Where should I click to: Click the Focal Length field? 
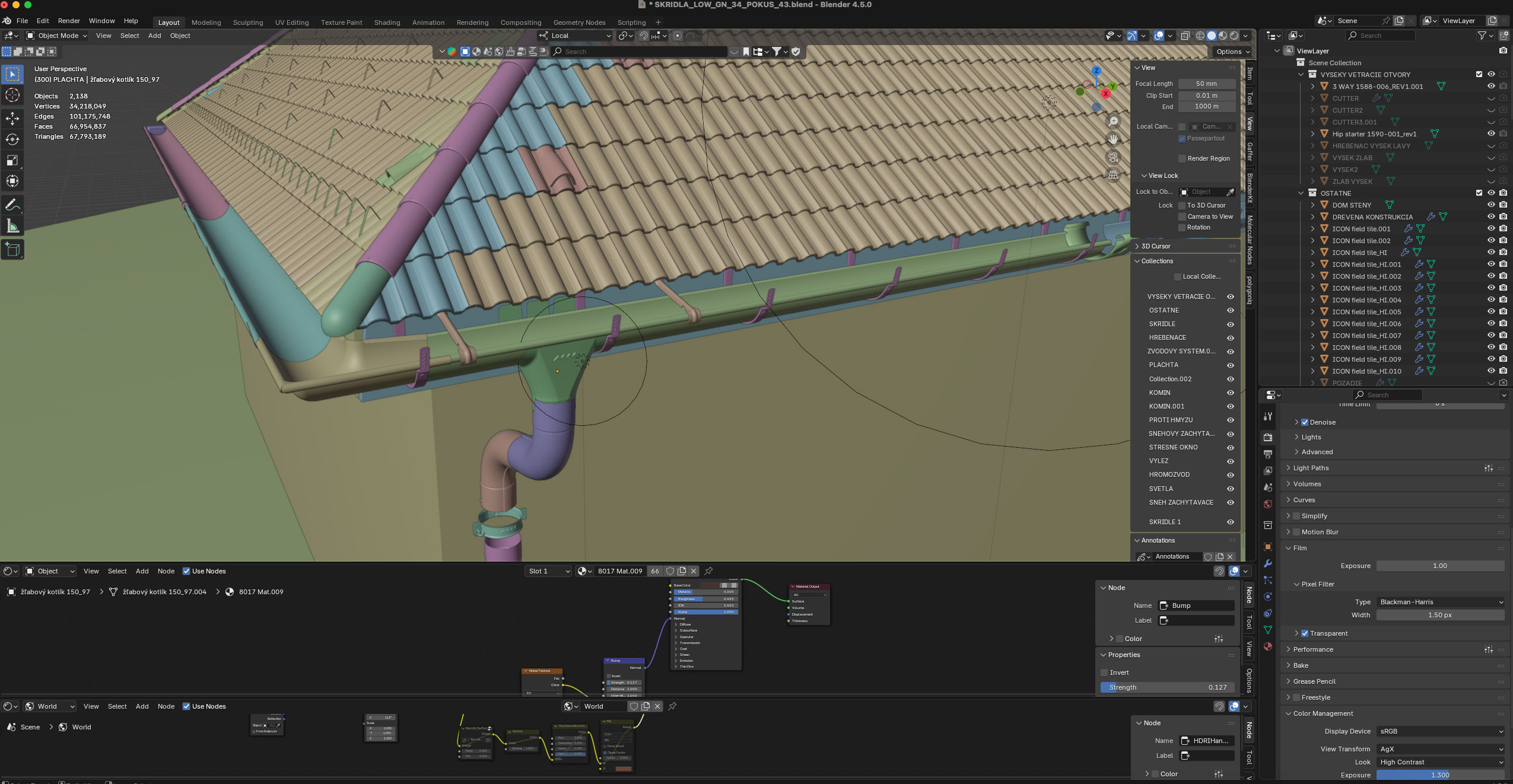pyautogui.click(x=1206, y=84)
